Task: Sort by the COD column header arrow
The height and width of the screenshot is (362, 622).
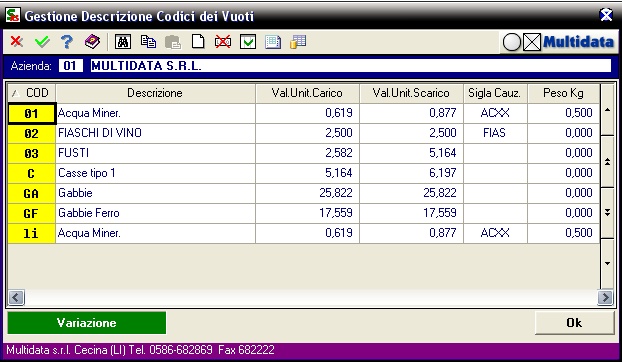Action: pos(15,93)
